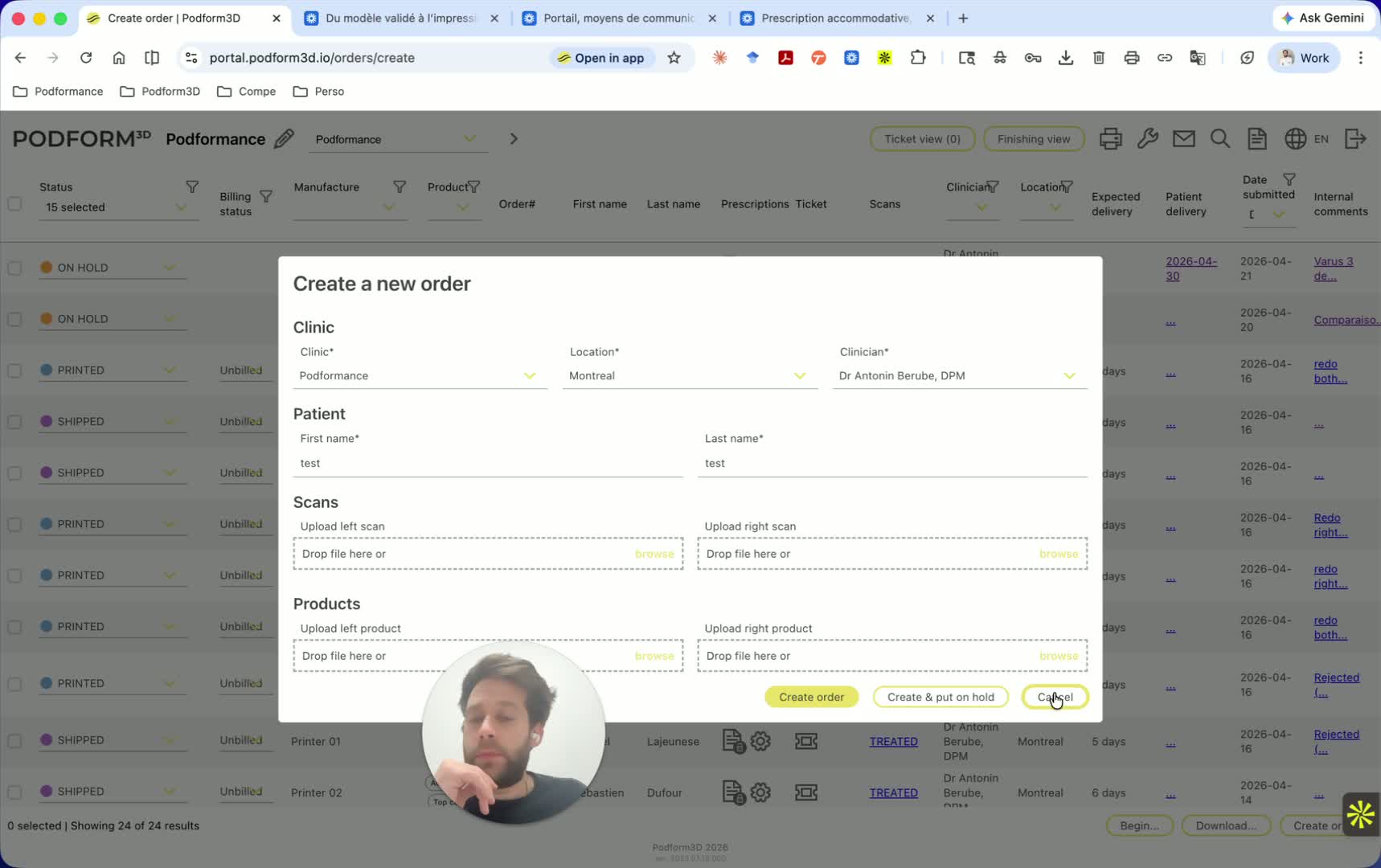Open gear settings icon in Dufour row
Image resolution: width=1381 pixels, height=868 pixels.
coord(760,792)
